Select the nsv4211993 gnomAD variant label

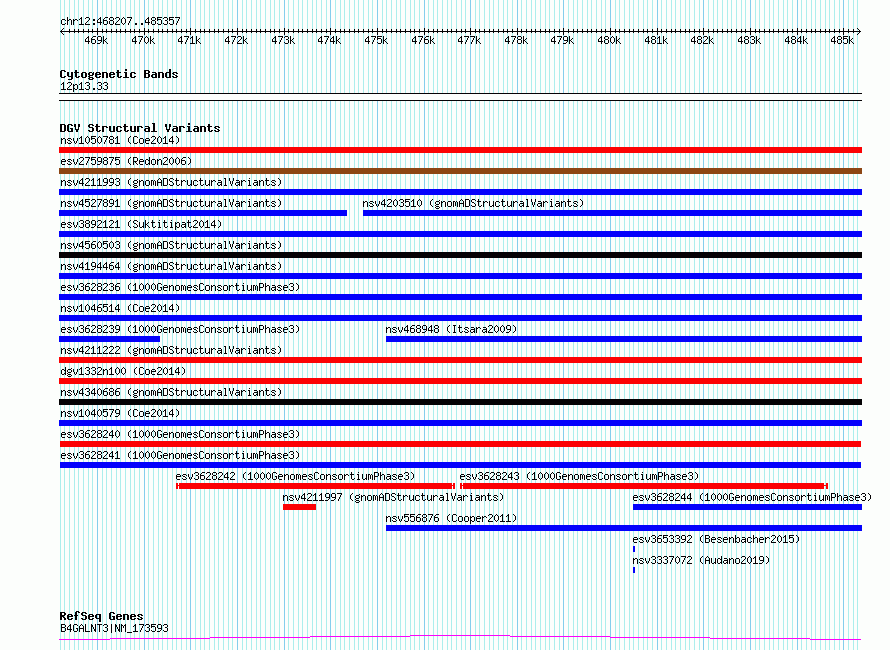[171, 182]
